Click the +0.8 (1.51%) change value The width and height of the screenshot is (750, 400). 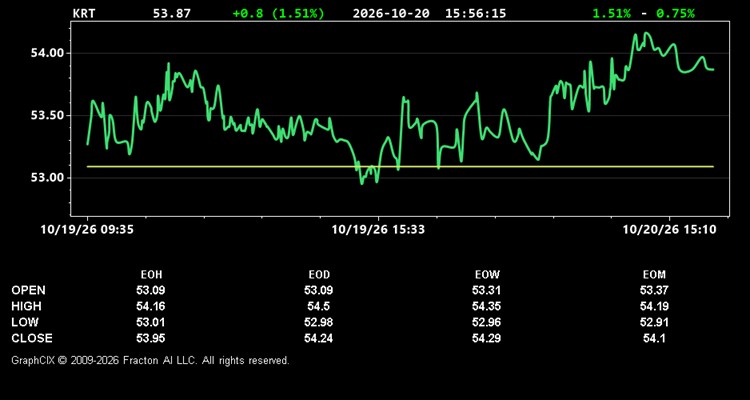278,13
